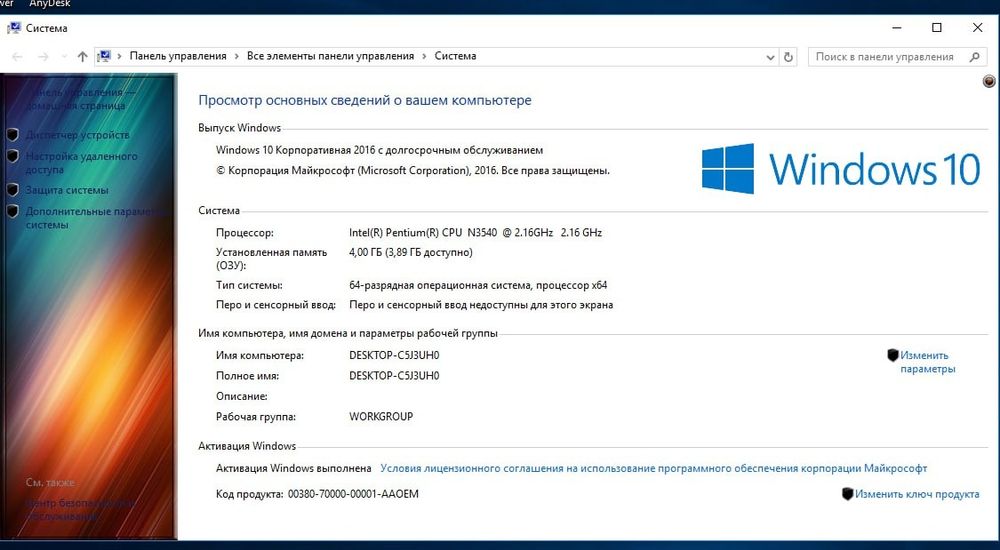Open recent locations dropdown beside Forward arrow
Image resolution: width=1000 pixels, height=550 pixels.
(64, 57)
